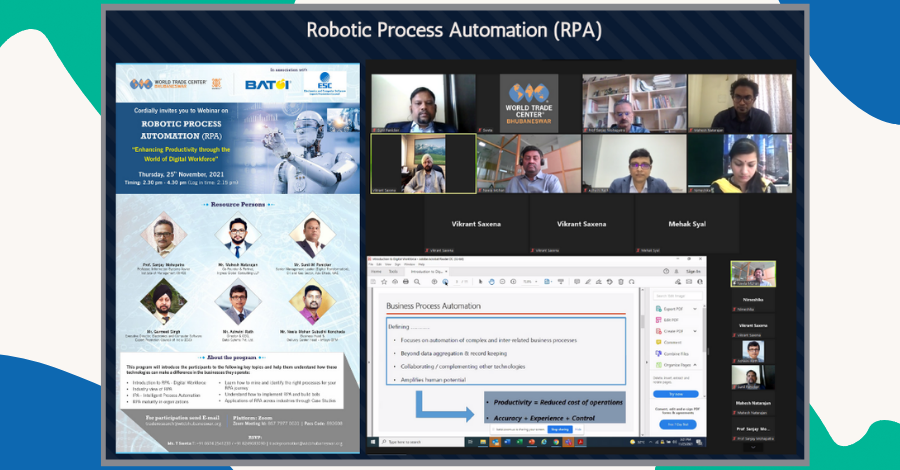The height and width of the screenshot is (470, 900).
Task: Click the taskbar Type here to search box
Action: [x=422, y=442]
